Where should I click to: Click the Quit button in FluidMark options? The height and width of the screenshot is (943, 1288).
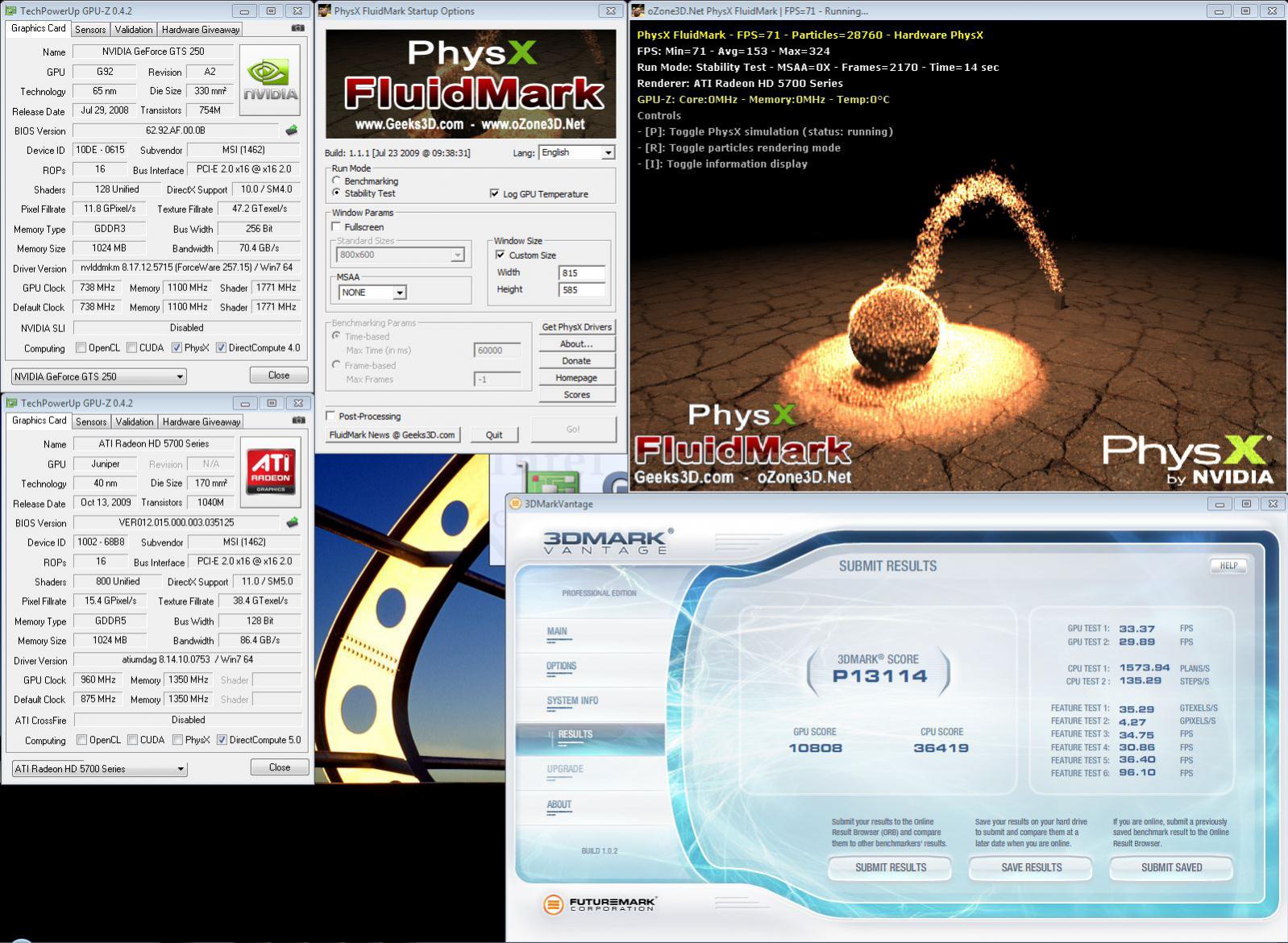coord(494,434)
